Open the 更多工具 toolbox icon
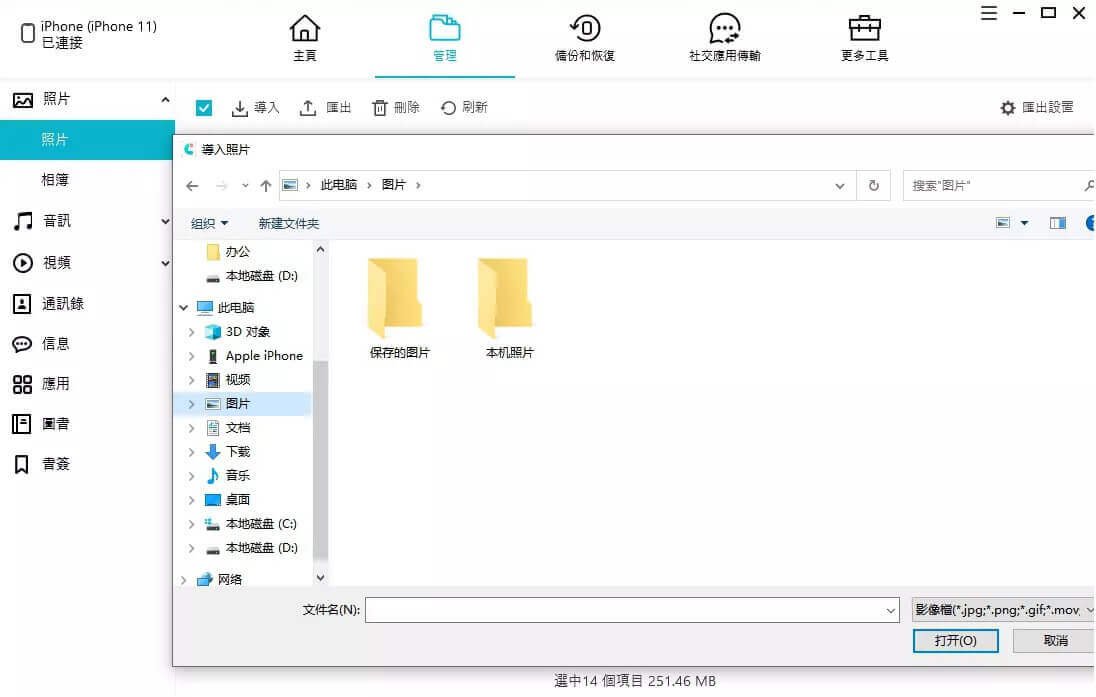The height and width of the screenshot is (697, 1096). [864, 28]
